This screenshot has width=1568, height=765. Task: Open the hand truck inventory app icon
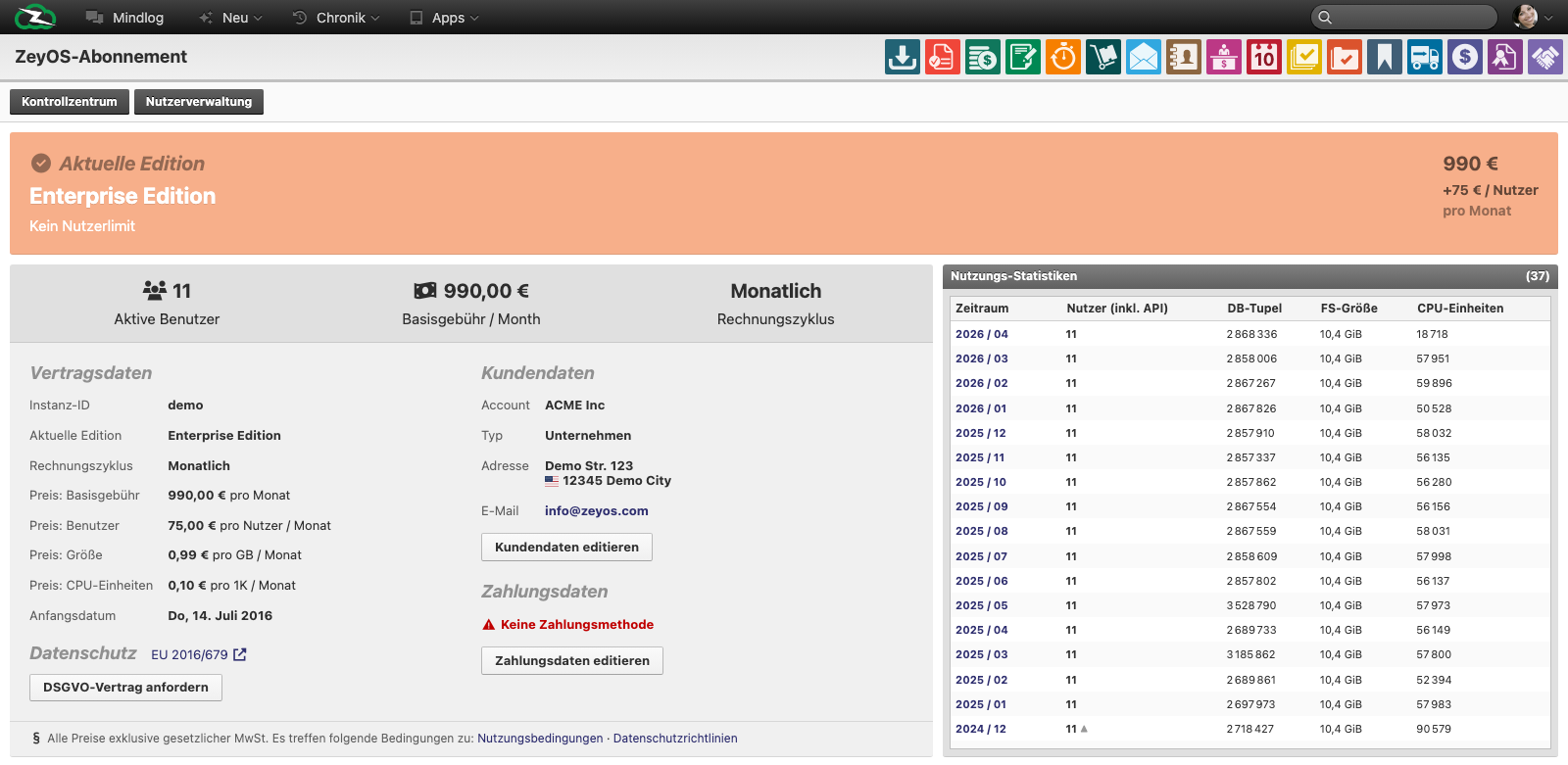[1102, 57]
